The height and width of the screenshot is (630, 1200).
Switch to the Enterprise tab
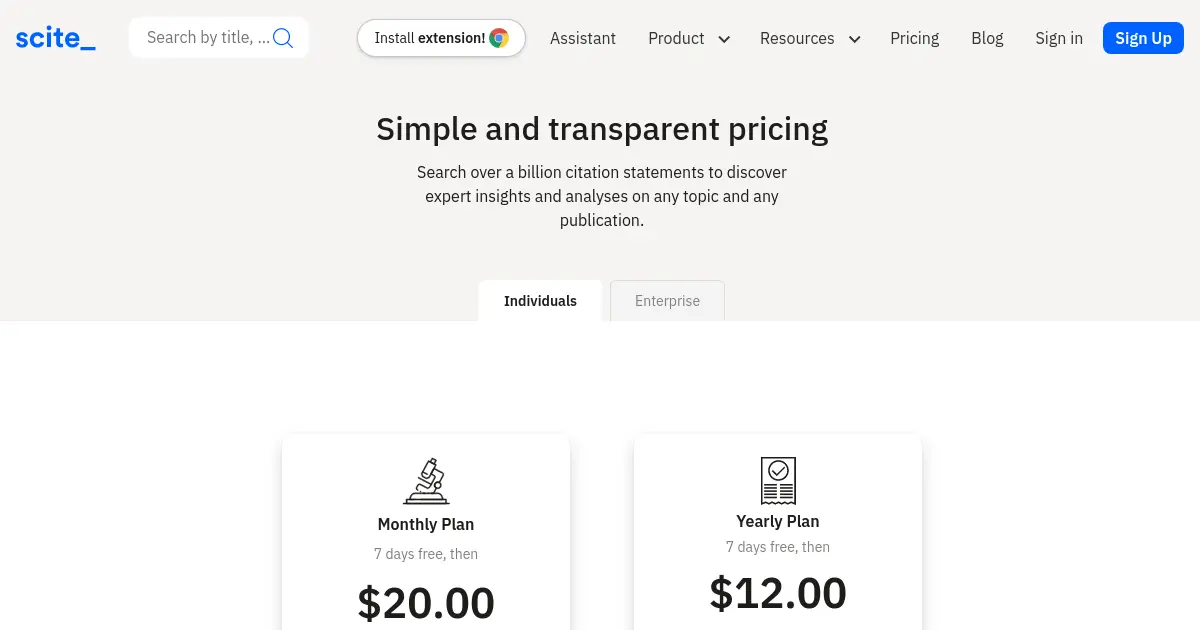pos(667,301)
